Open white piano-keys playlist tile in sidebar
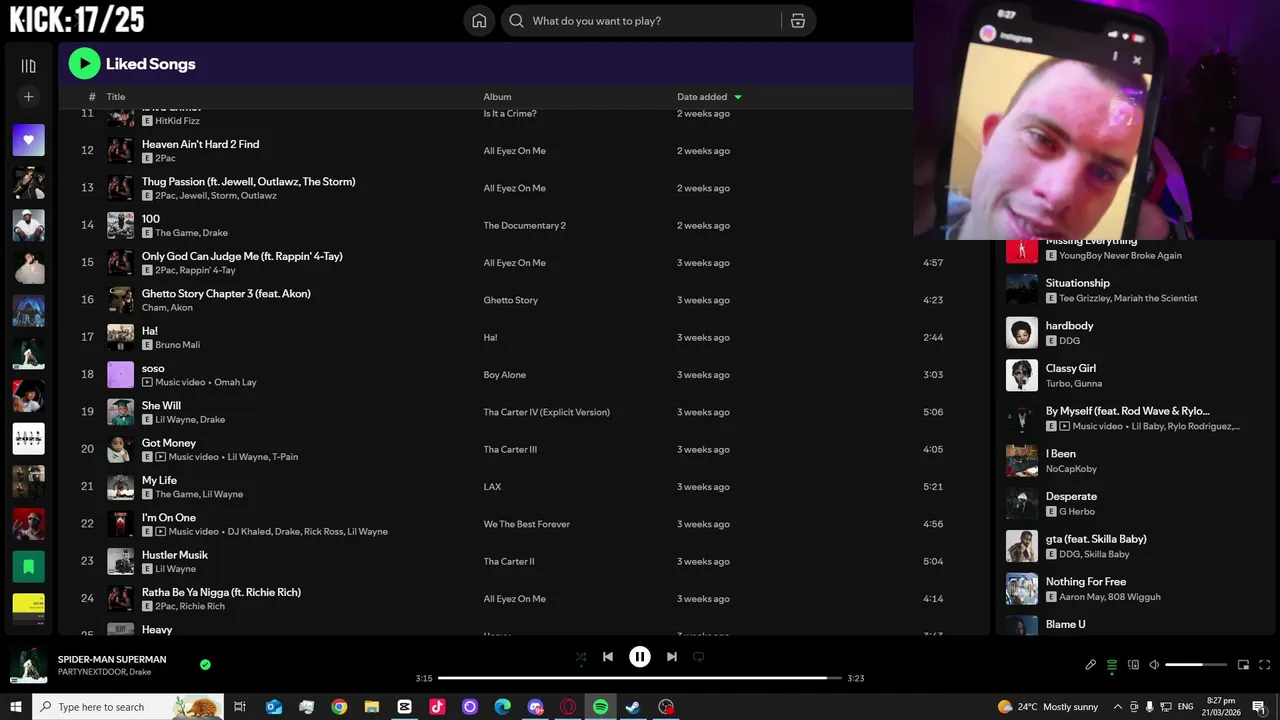This screenshot has width=1280, height=720. point(28,438)
